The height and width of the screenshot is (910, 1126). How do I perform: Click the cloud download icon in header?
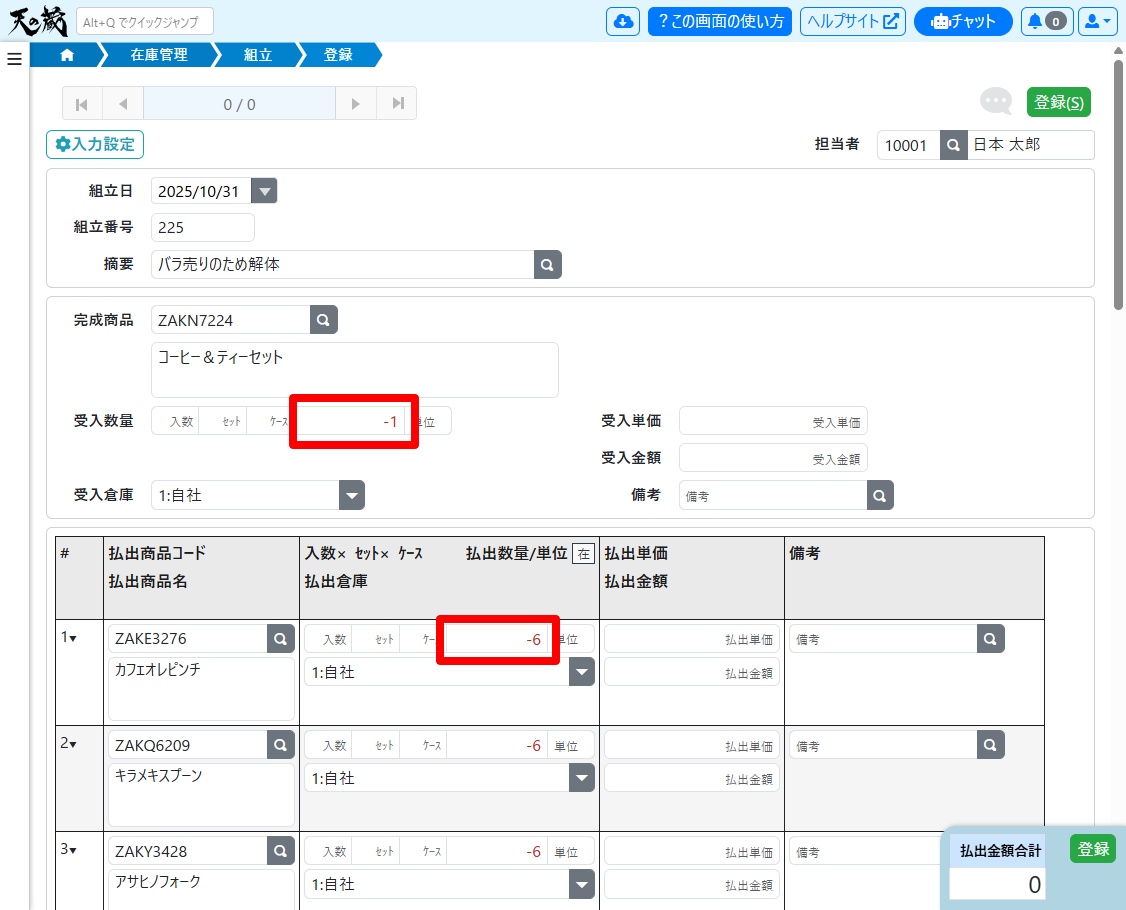(x=623, y=21)
